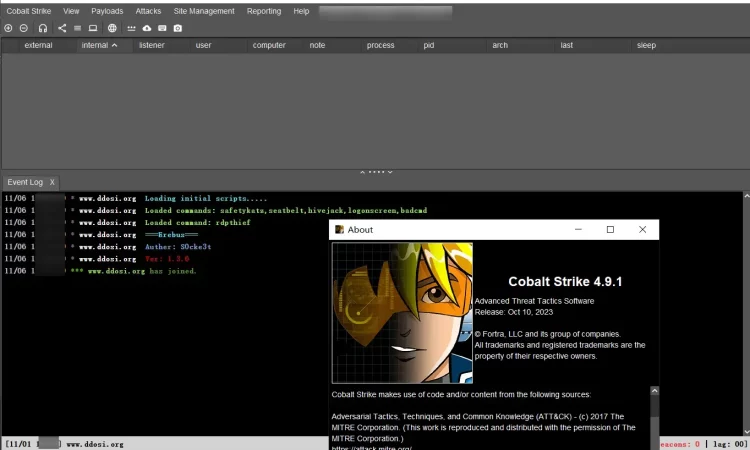Open the Site Management menu

(x=204, y=11)
